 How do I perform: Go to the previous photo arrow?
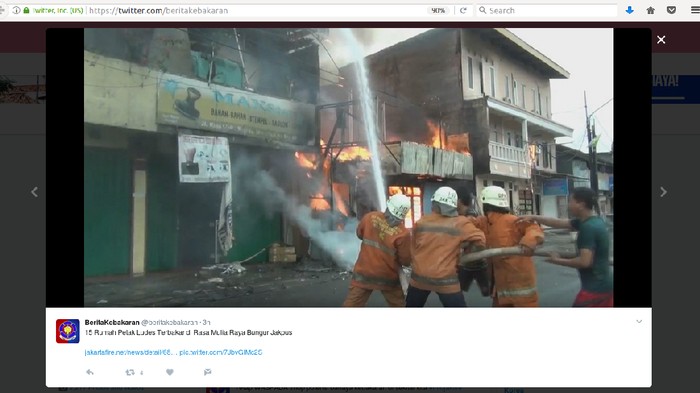[34, 192]
